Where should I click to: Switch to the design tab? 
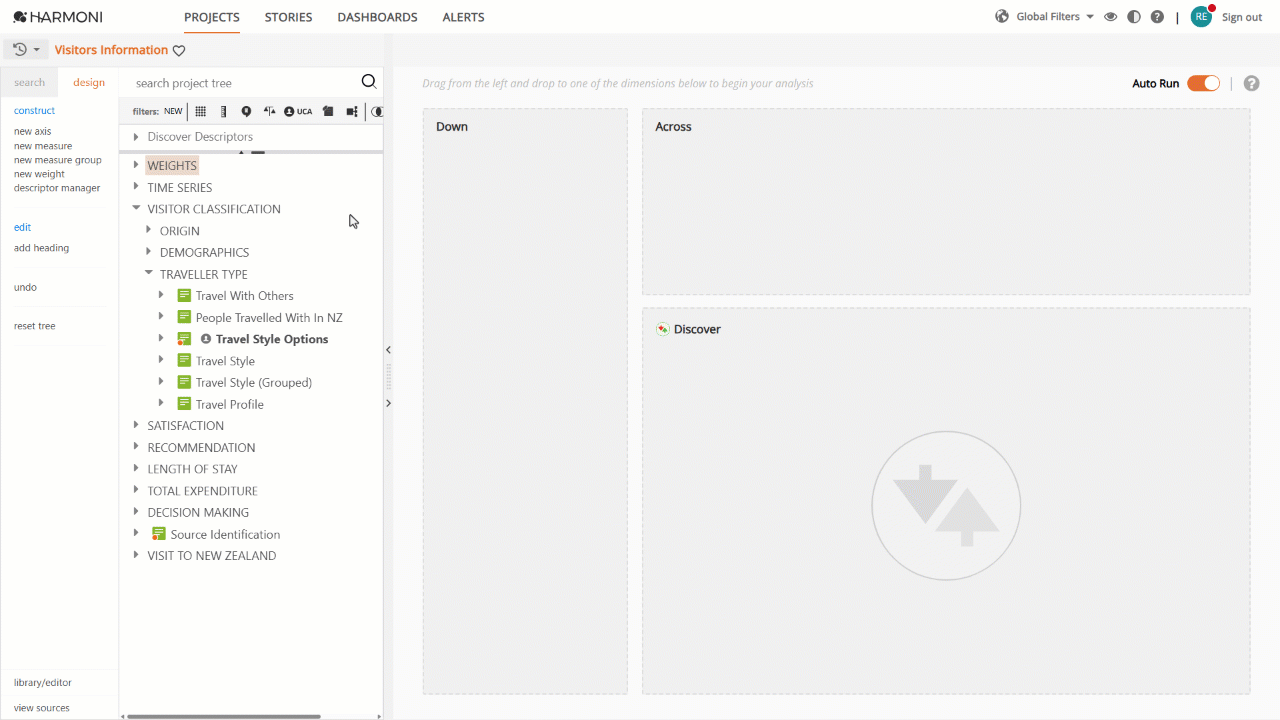click(89, 82)
